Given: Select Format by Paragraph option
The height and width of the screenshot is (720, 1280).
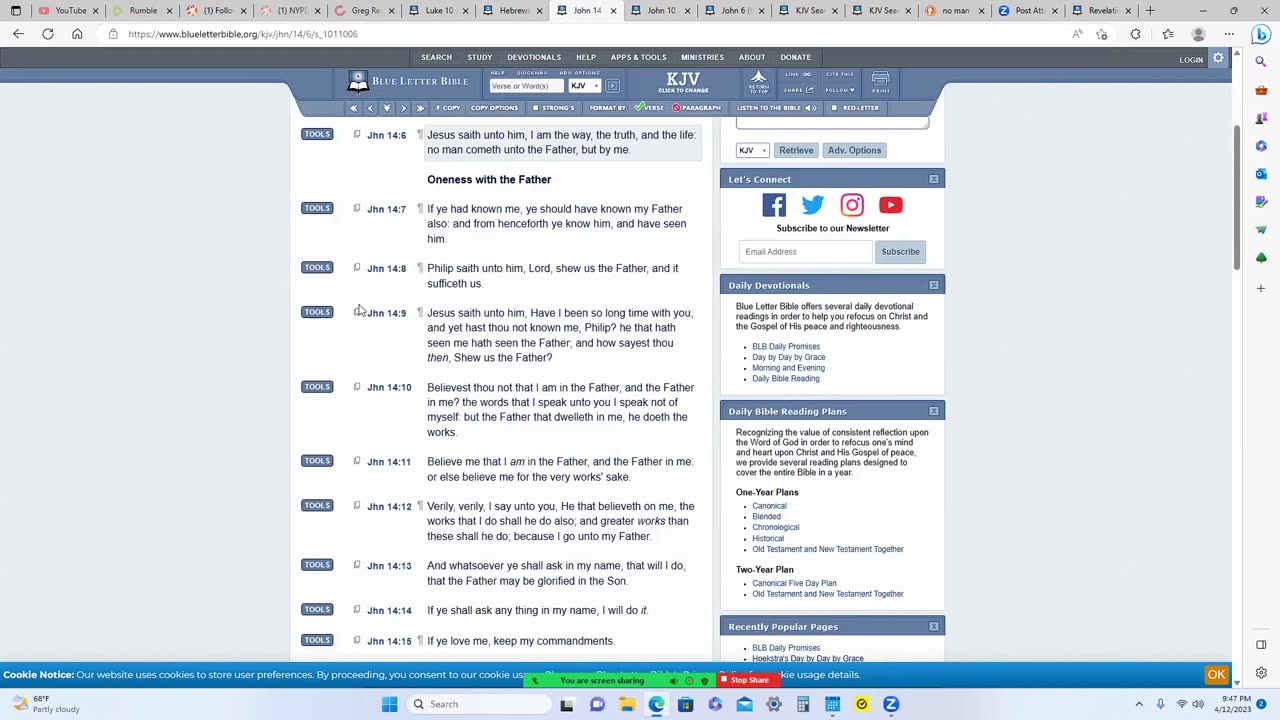Looking at the screenshot, I should coord(696,108).
